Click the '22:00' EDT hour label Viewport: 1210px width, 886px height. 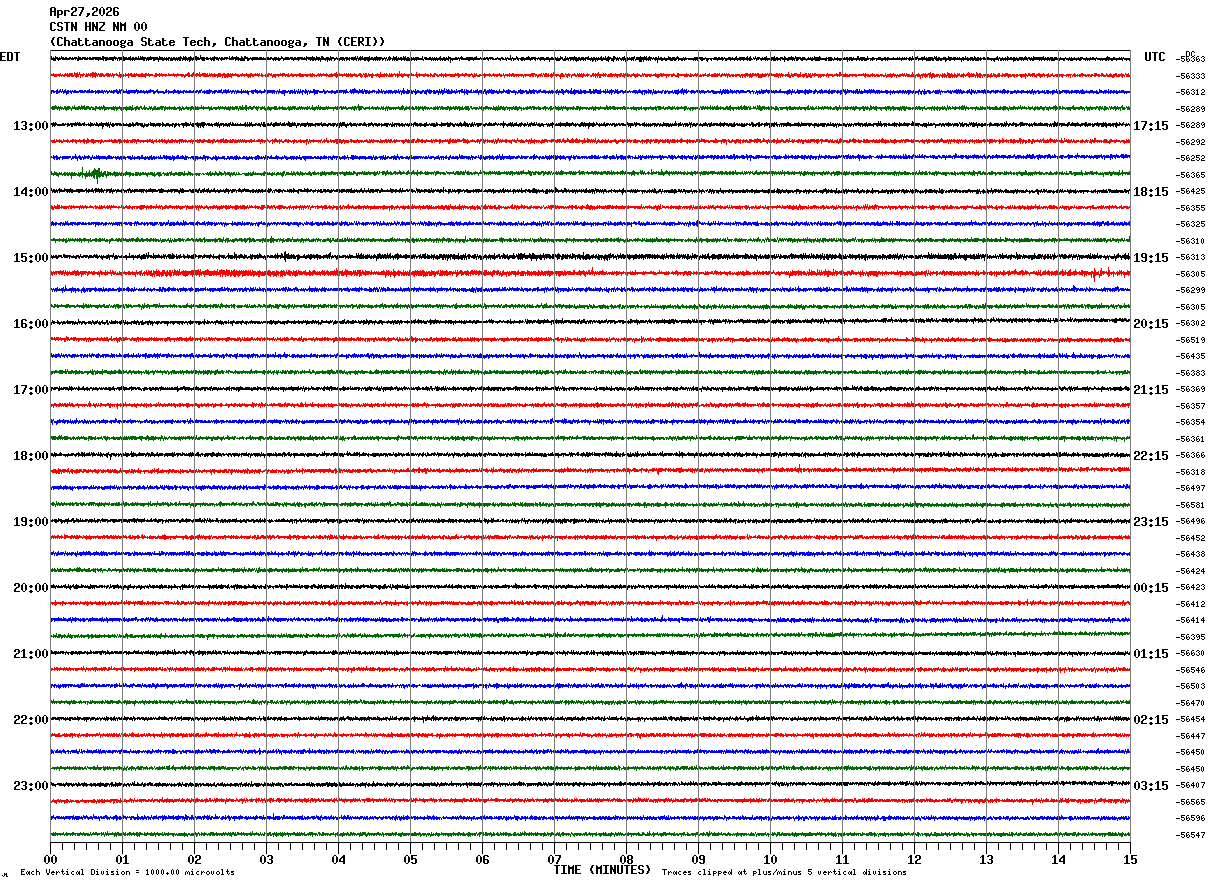click(x=31, y=720)
